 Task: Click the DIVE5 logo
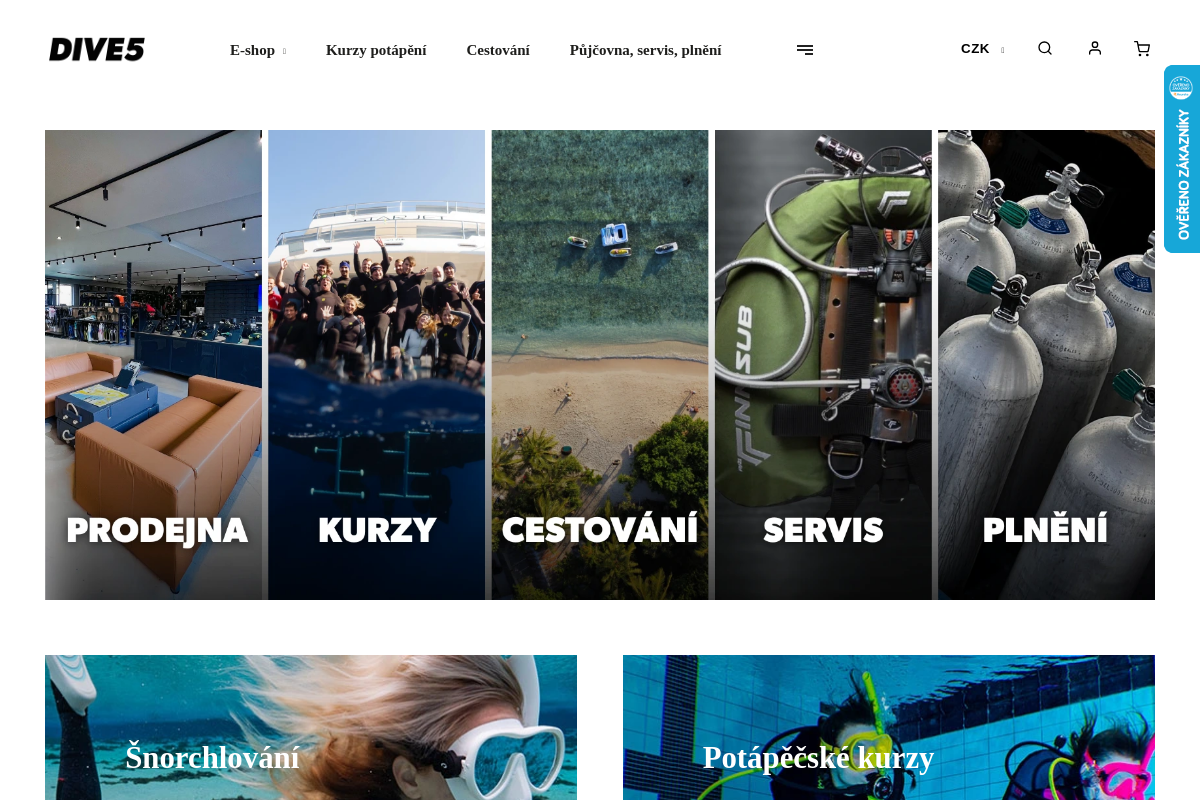pyautogui.click(x=97, y=50)
